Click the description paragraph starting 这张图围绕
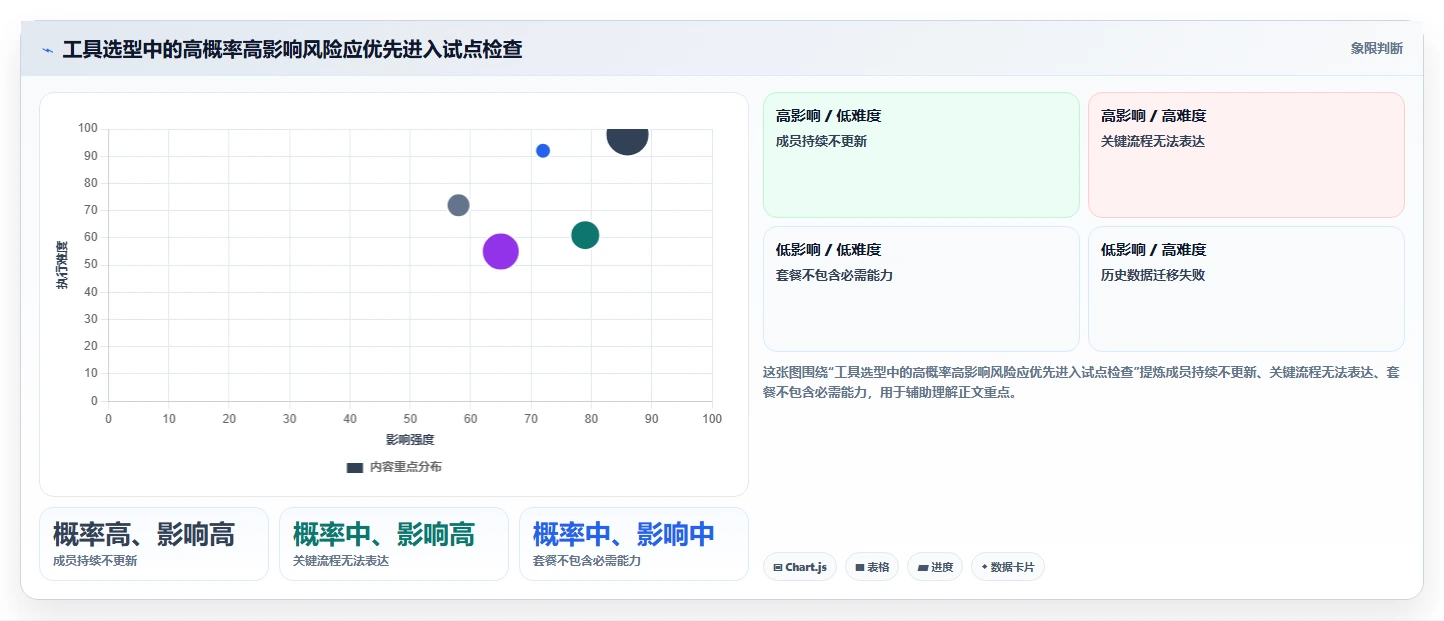1444x621 pixels. pyautogui.click(x=1081, y=382)
